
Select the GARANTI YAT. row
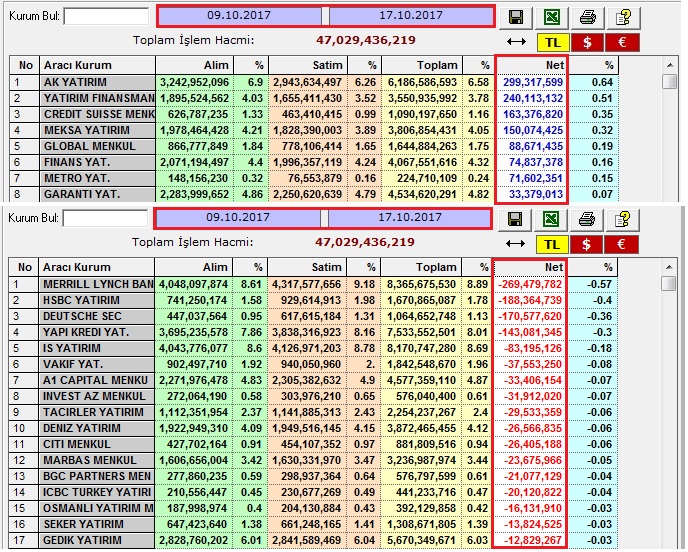tap(314, 194)
